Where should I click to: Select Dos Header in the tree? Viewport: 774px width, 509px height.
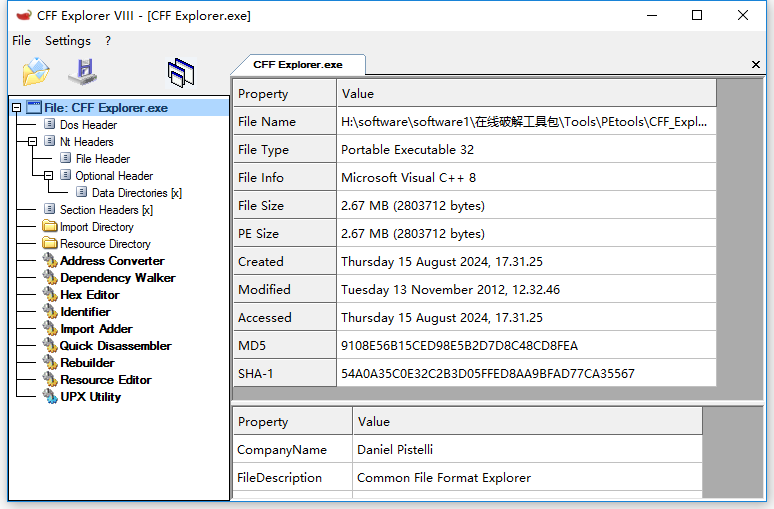click(88, 124)
